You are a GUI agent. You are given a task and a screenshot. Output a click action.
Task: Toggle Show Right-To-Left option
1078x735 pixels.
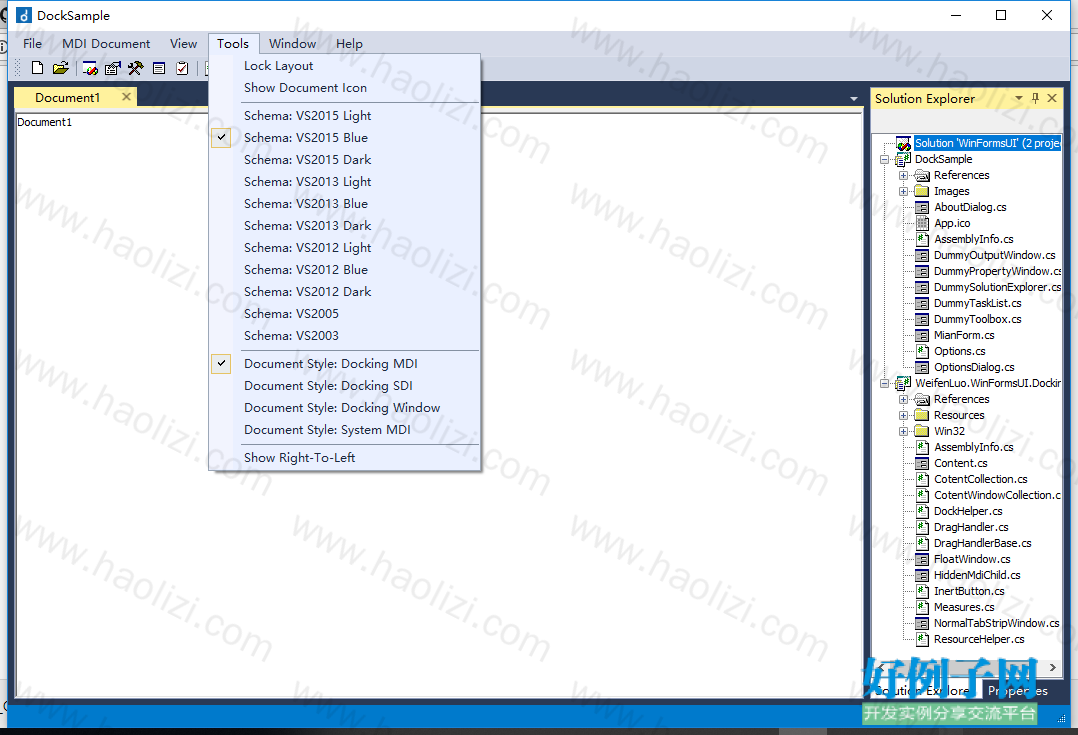point(344,458)
